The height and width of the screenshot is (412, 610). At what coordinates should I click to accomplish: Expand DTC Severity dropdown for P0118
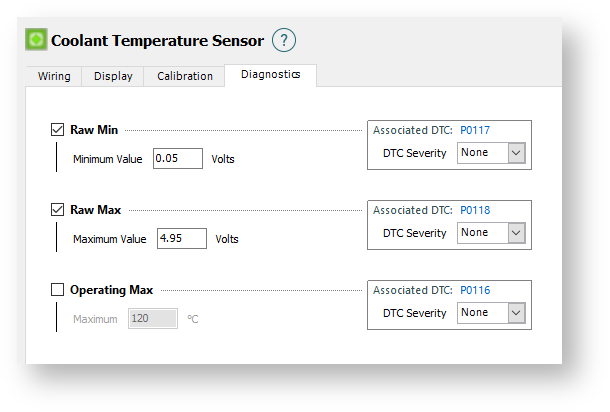click(491, 233)
